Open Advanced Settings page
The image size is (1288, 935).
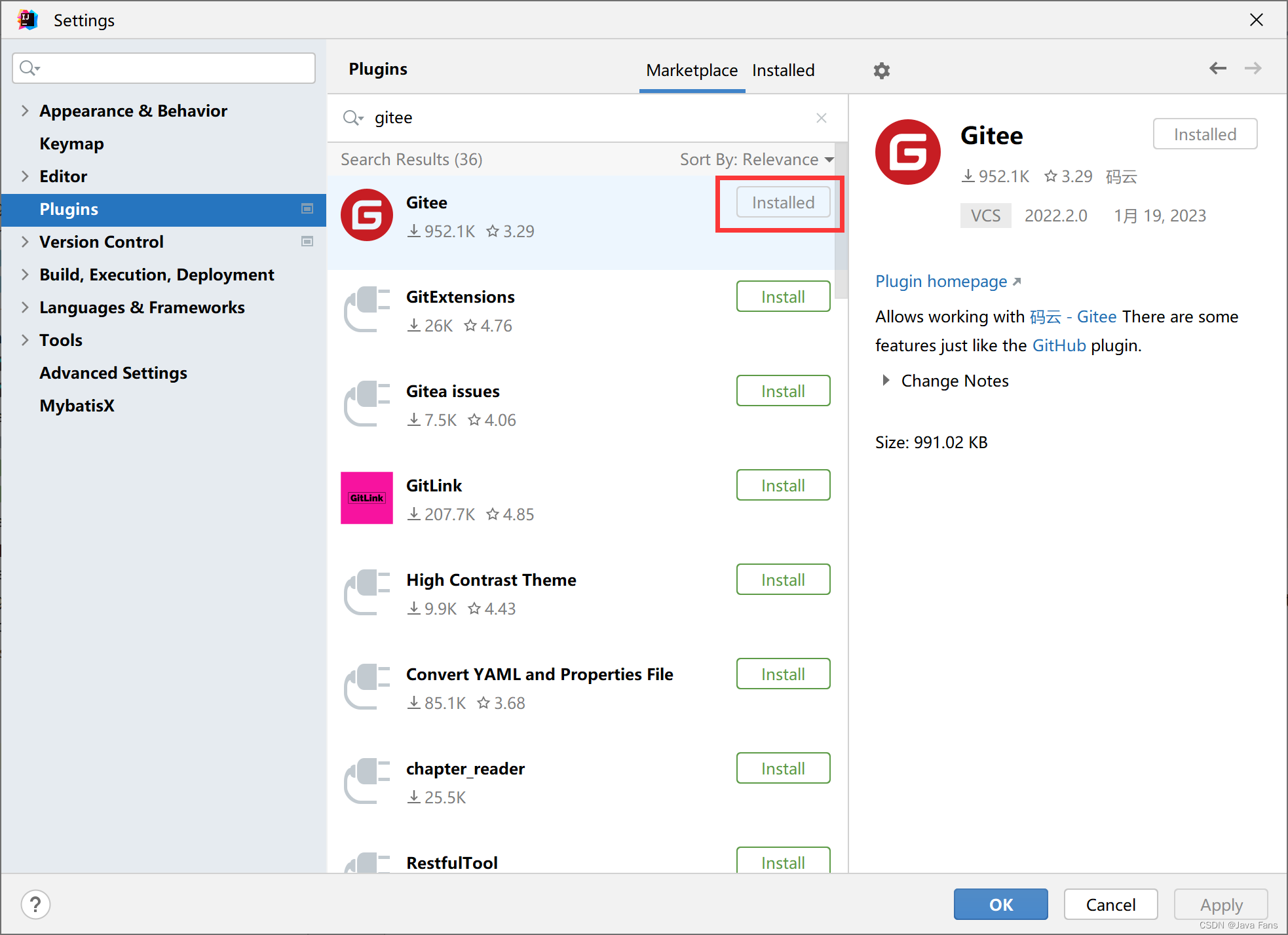[x=113, y=373]
